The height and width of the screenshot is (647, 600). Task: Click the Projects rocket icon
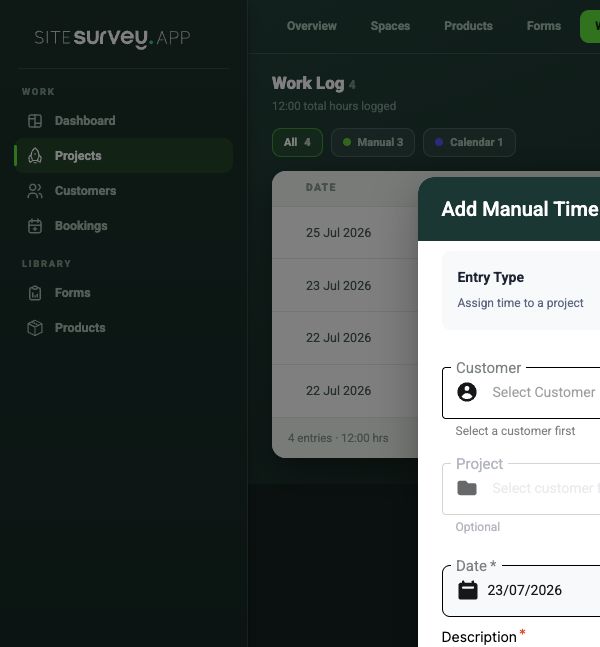(35, 156)
